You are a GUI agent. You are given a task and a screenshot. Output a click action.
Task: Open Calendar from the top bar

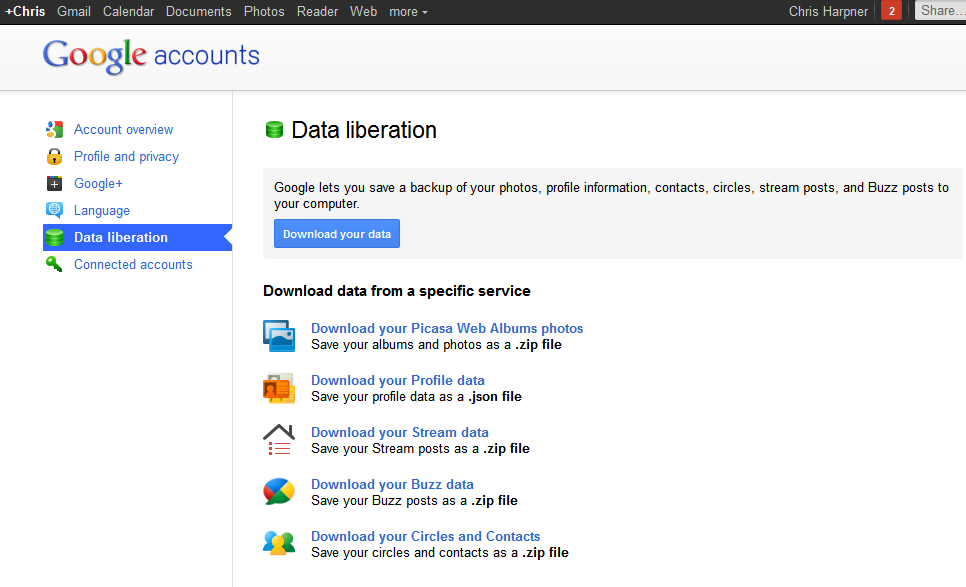point(128,11)
